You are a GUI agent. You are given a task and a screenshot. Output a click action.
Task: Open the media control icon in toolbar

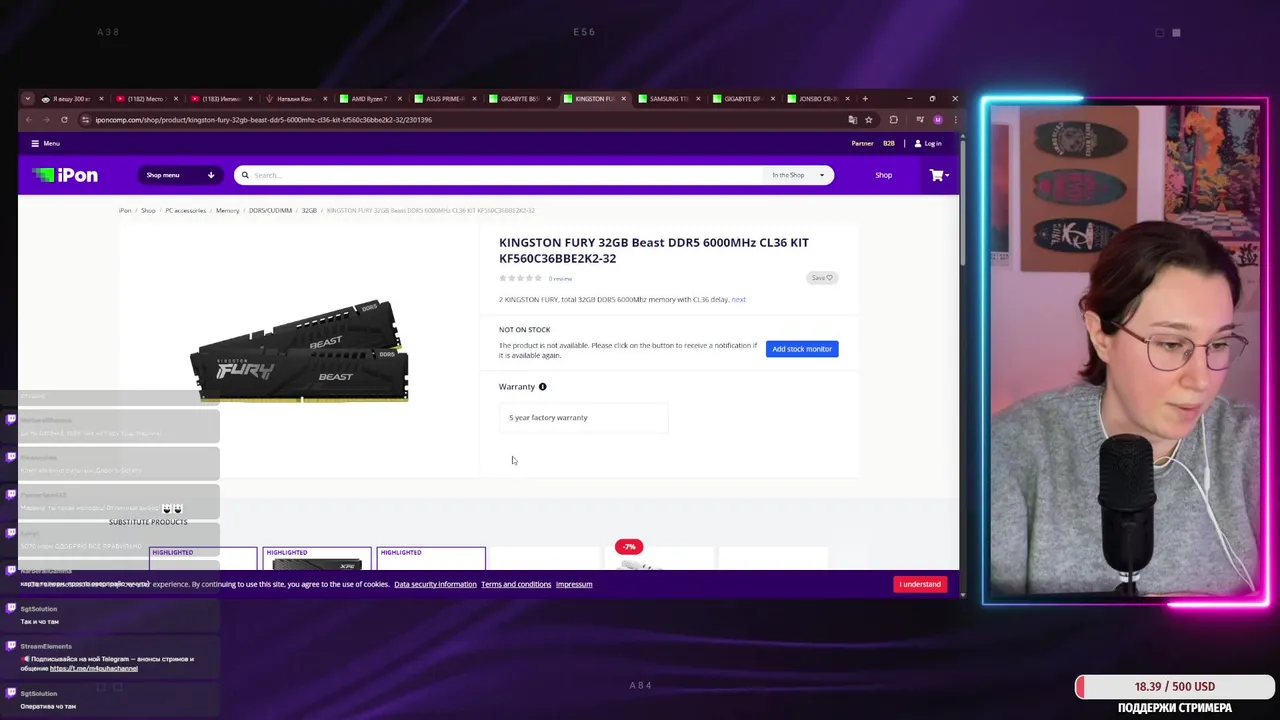(920, 119)
